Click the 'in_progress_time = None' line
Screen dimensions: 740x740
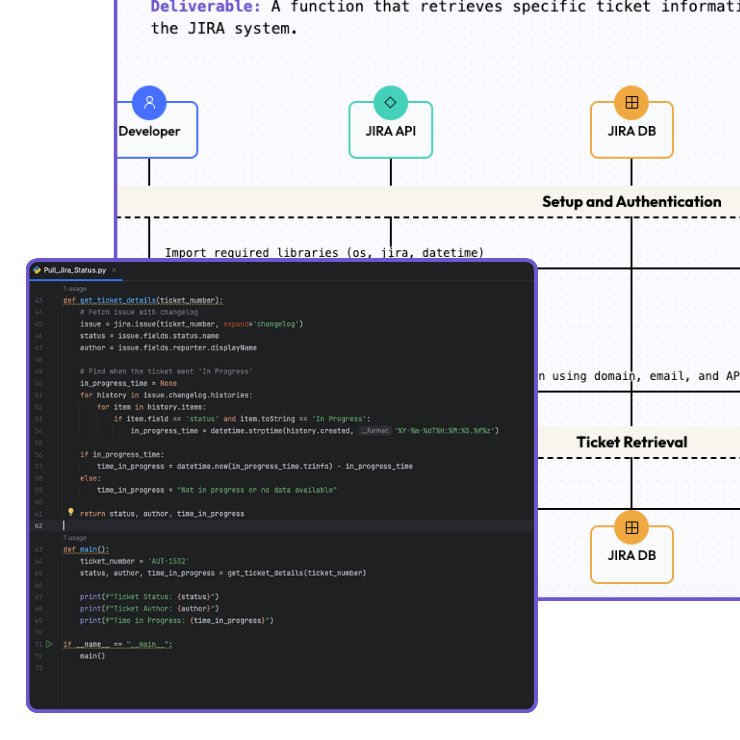(128, 383)
